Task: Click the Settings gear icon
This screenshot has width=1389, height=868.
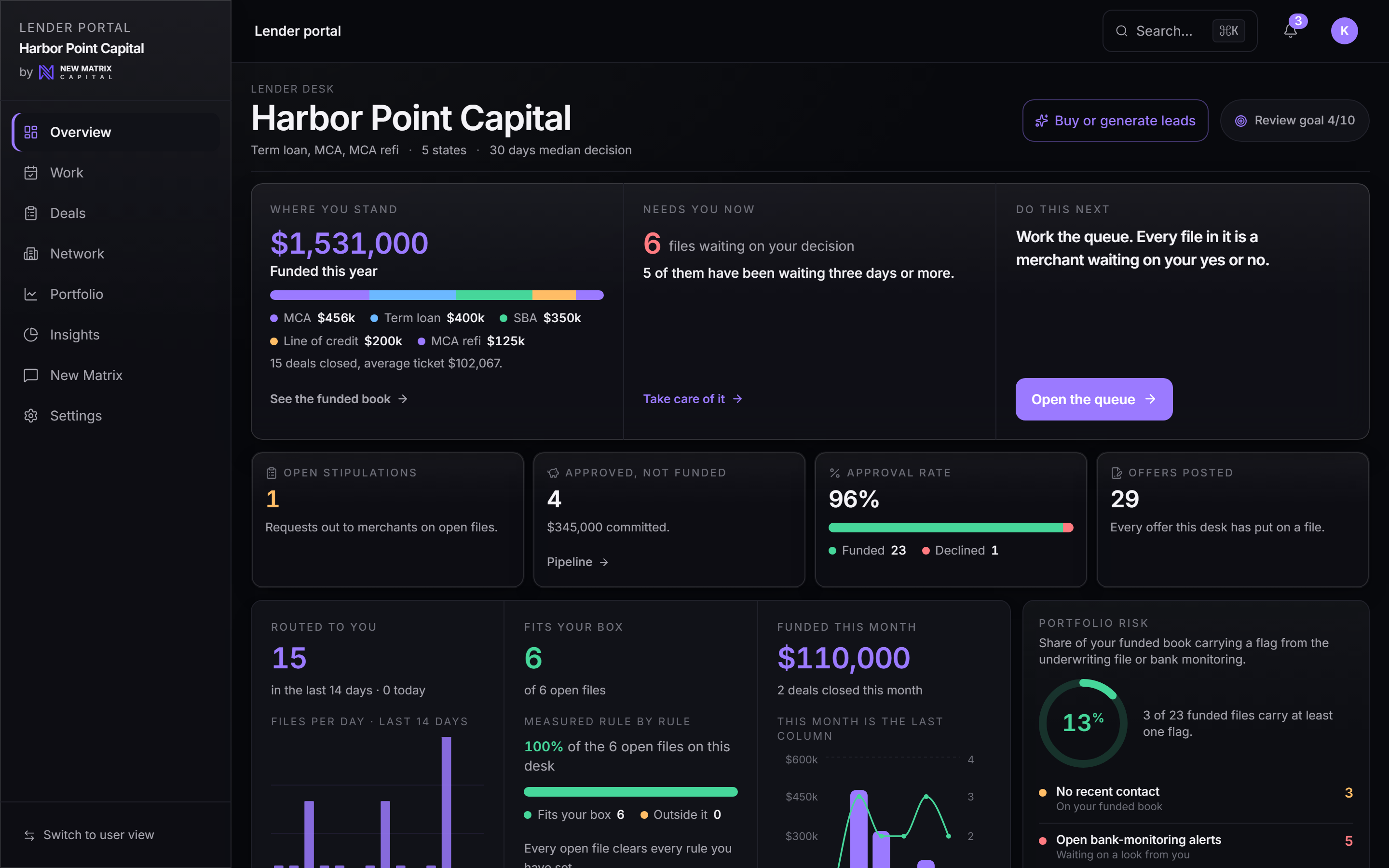Action: [x=31, y=416]
